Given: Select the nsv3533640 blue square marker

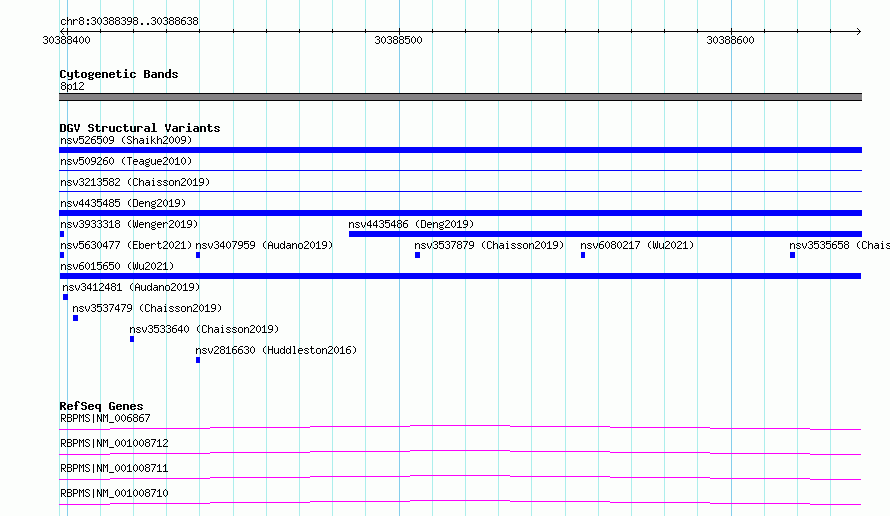Looking at the screenshot, I should [132, 339].
